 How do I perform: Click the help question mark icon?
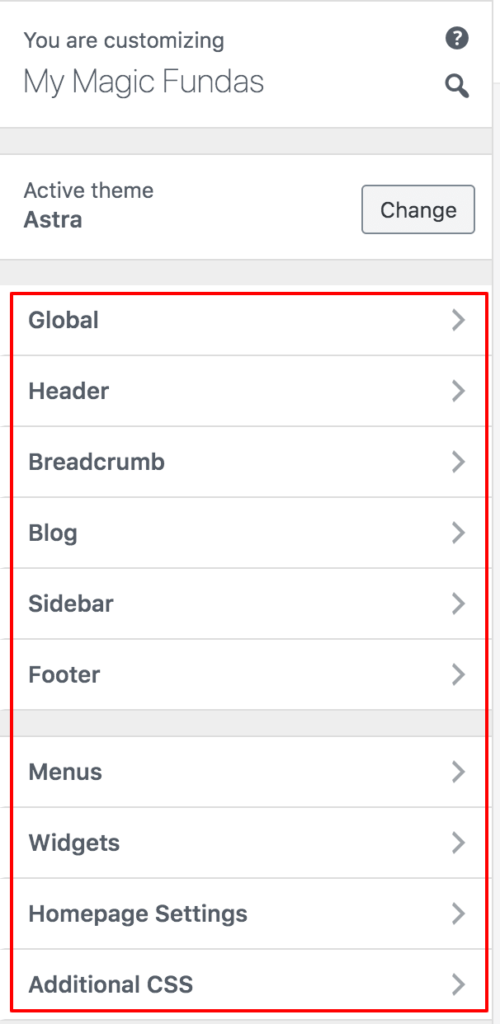(x=457, y=39)
